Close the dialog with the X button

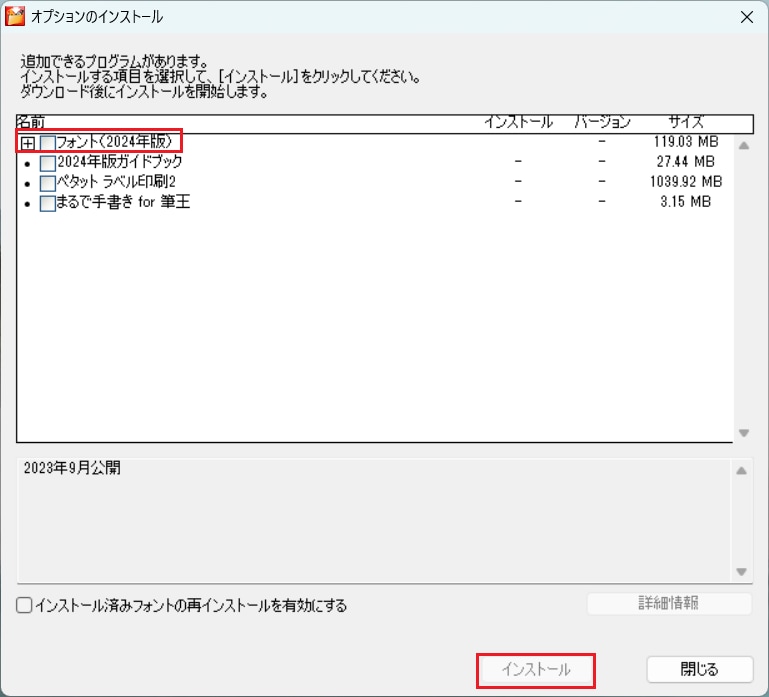[x=746, y=17]
